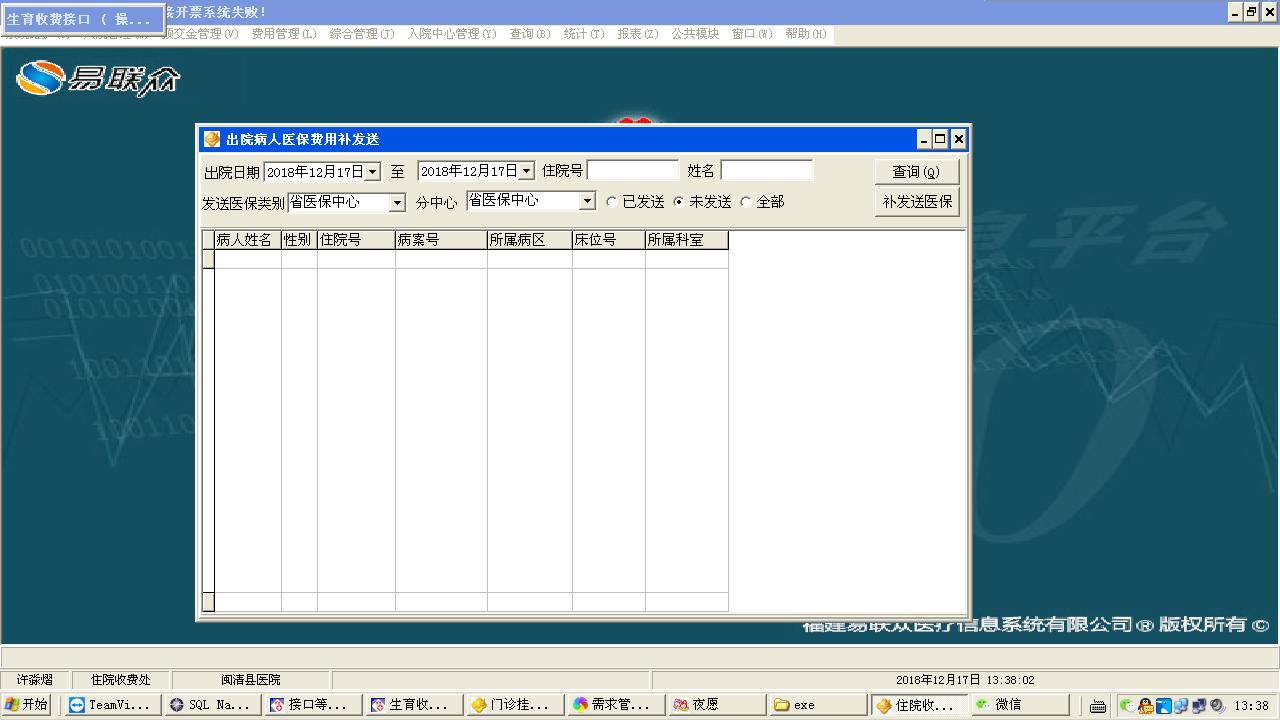The image size is (1280, 720).
Task: Click the status bar date and time
Action: [x=965, y=680]
